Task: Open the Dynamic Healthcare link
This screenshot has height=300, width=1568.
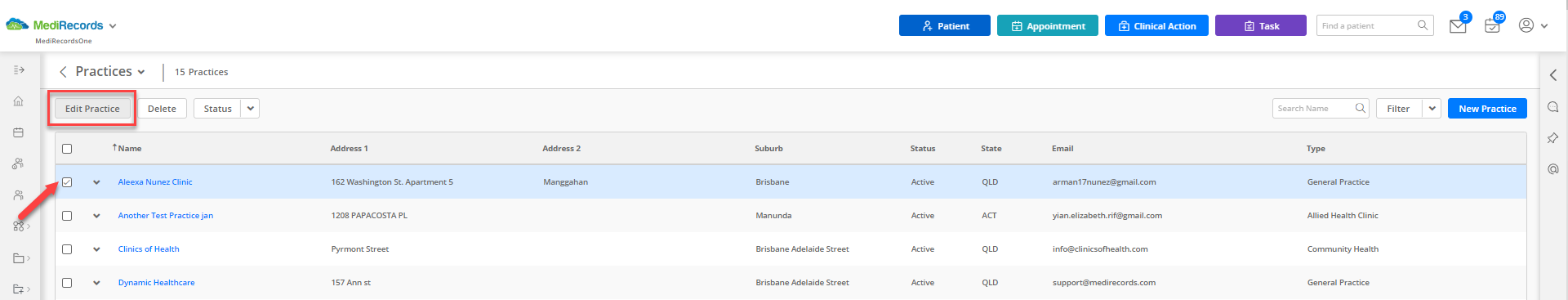Action: point(157,283)
